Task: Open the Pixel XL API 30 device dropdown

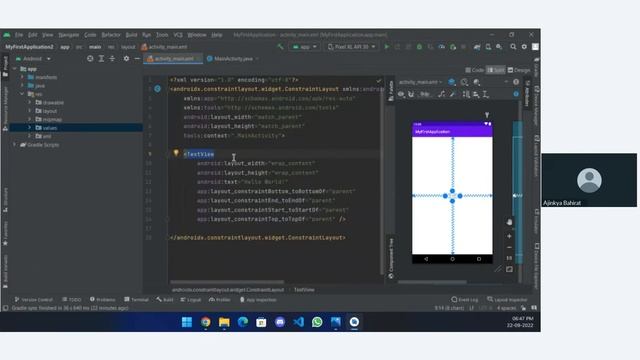Action: coord(351,47)
